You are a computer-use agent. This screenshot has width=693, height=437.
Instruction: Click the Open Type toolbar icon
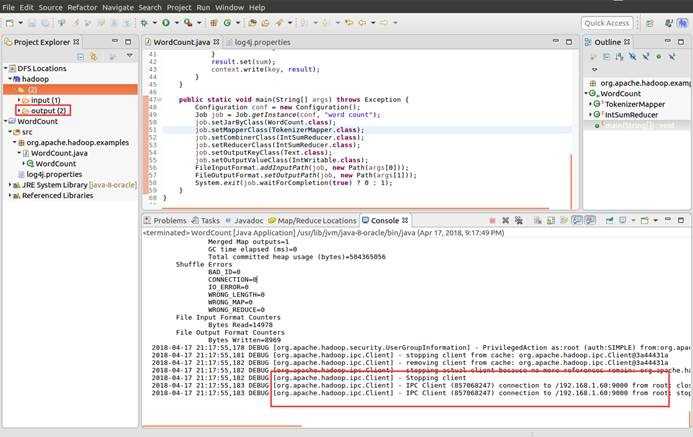(252, 23)
